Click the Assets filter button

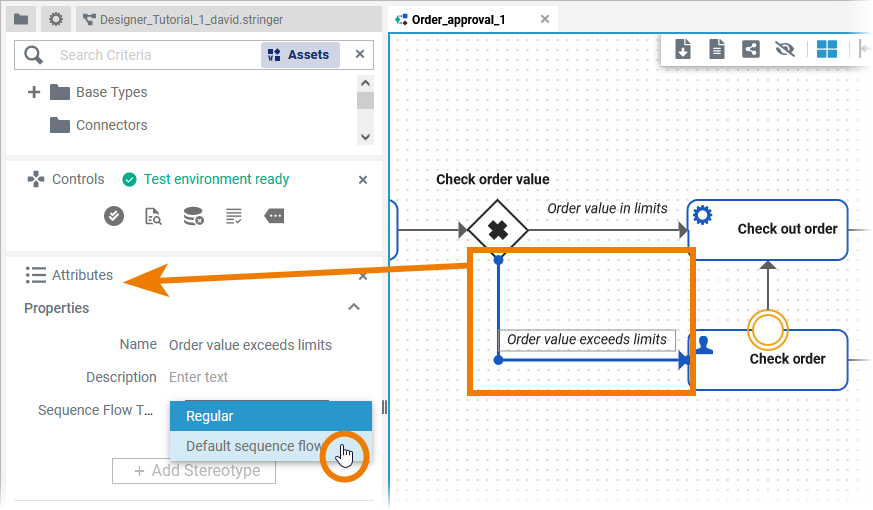coord(300,55)
